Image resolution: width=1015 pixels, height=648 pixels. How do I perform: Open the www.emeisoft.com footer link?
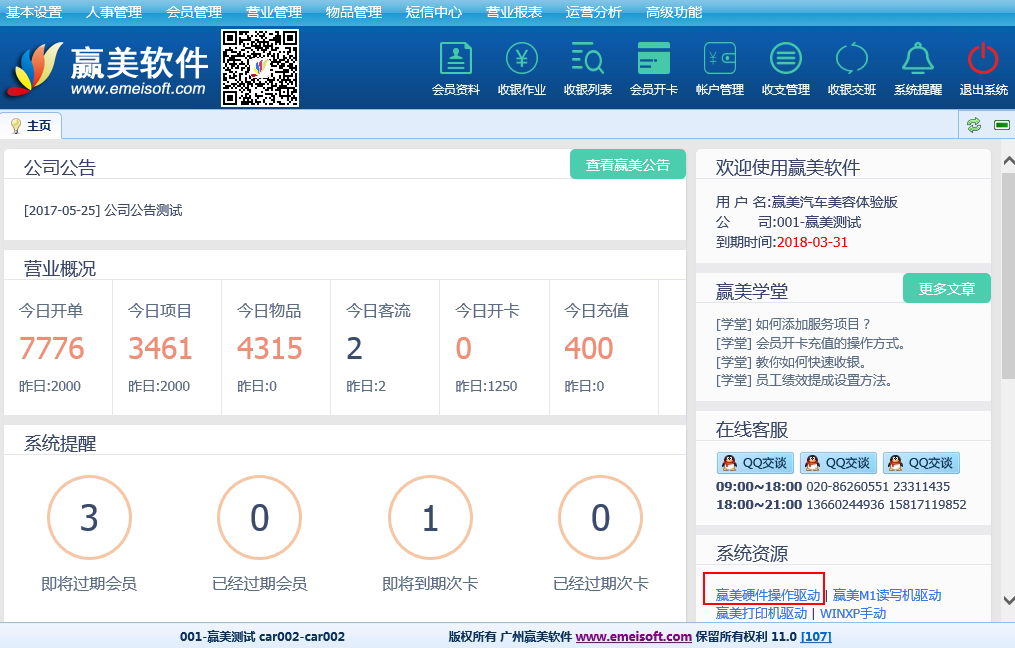[x=633, y=637]
